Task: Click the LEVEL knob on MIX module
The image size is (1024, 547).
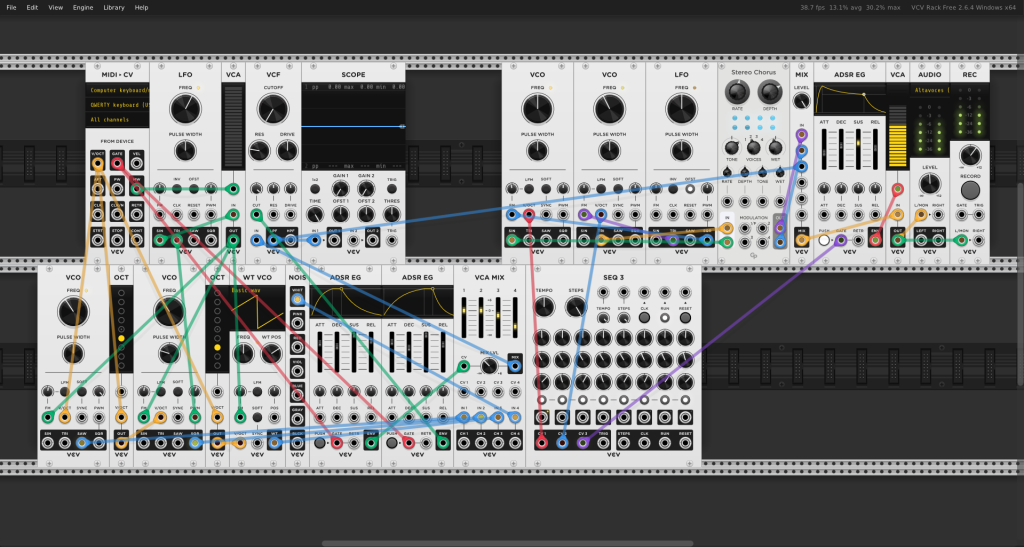Action: 801,101
